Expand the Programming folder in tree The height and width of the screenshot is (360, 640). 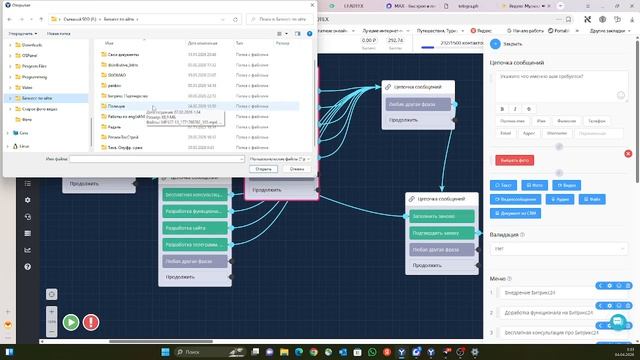(10, 77)
